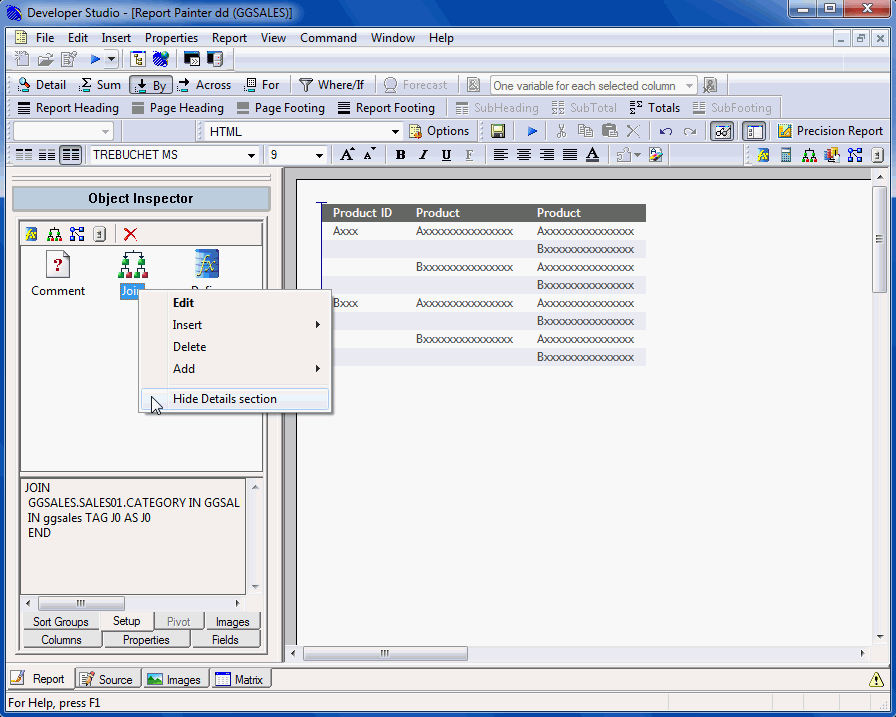Click the report canvas vertical scrollbar thumb

pyautogui.click(x=879, y=239)
